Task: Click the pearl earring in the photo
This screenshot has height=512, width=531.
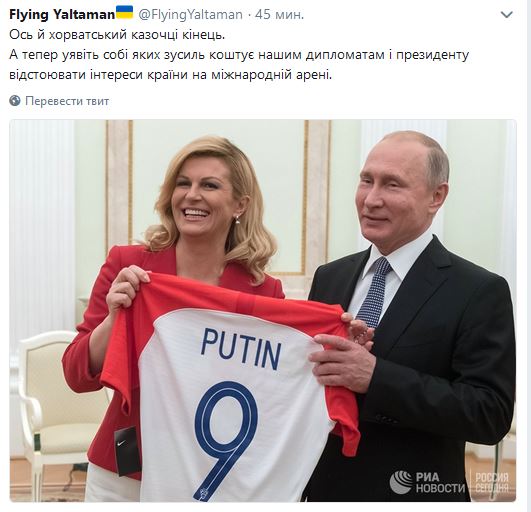Action: click(237, 219)
